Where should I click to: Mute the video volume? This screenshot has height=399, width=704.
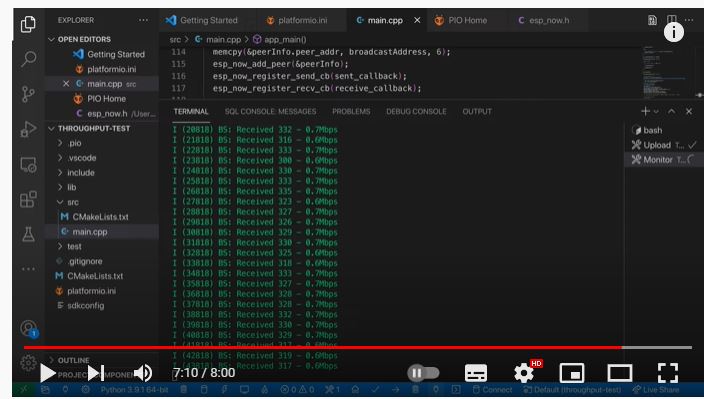pos(143,373)
